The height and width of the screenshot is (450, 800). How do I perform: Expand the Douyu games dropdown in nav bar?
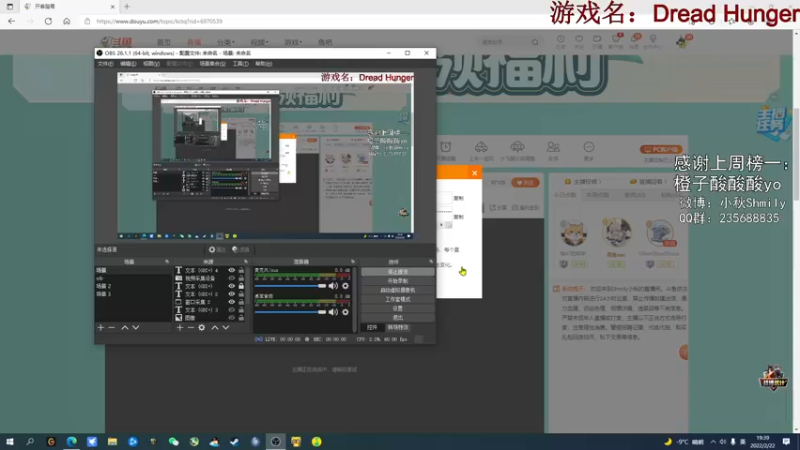(293, 42)
